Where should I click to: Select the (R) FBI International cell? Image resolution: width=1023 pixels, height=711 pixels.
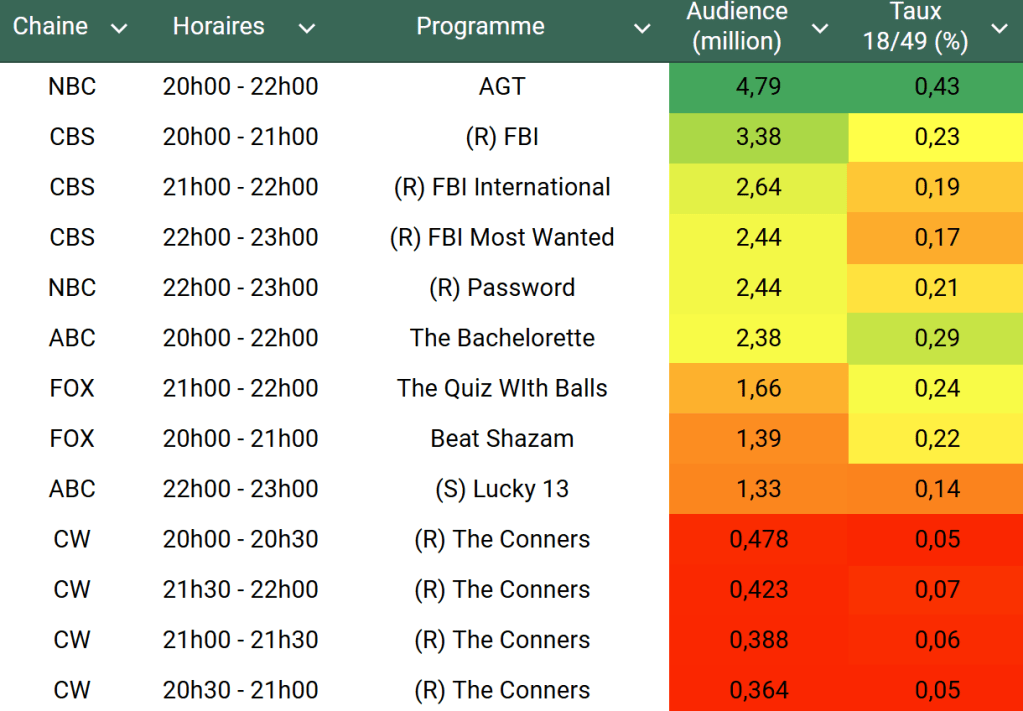tap(502, 187)
